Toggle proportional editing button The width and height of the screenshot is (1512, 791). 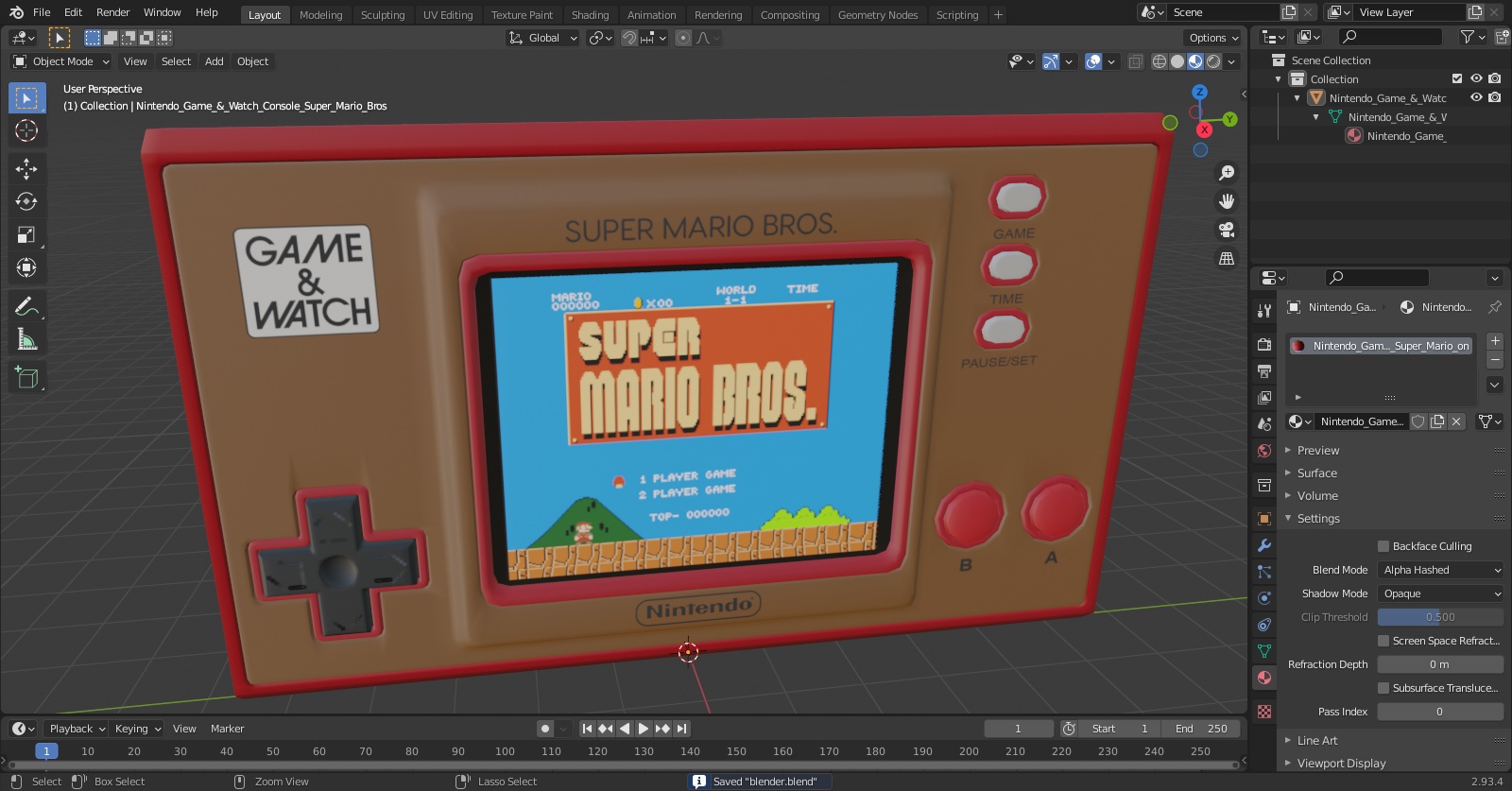tap(683, 38)
